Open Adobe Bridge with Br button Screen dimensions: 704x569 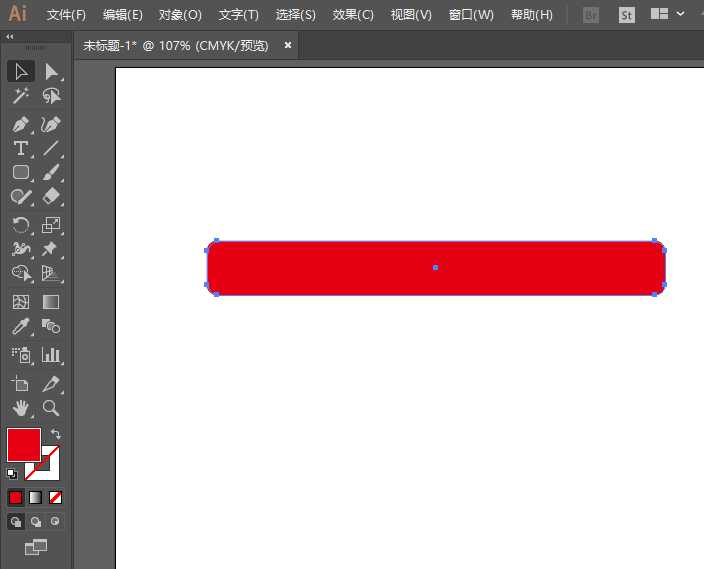591,15
